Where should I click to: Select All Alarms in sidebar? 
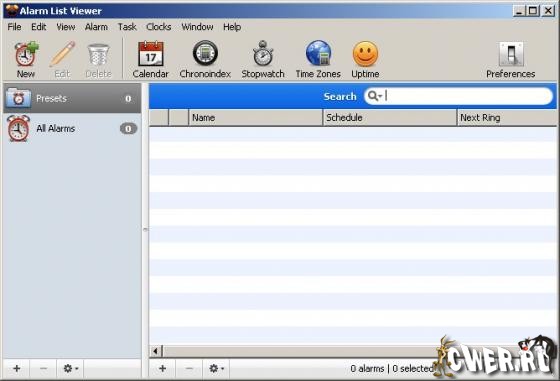pyautogui.click(x=72, y=128)
